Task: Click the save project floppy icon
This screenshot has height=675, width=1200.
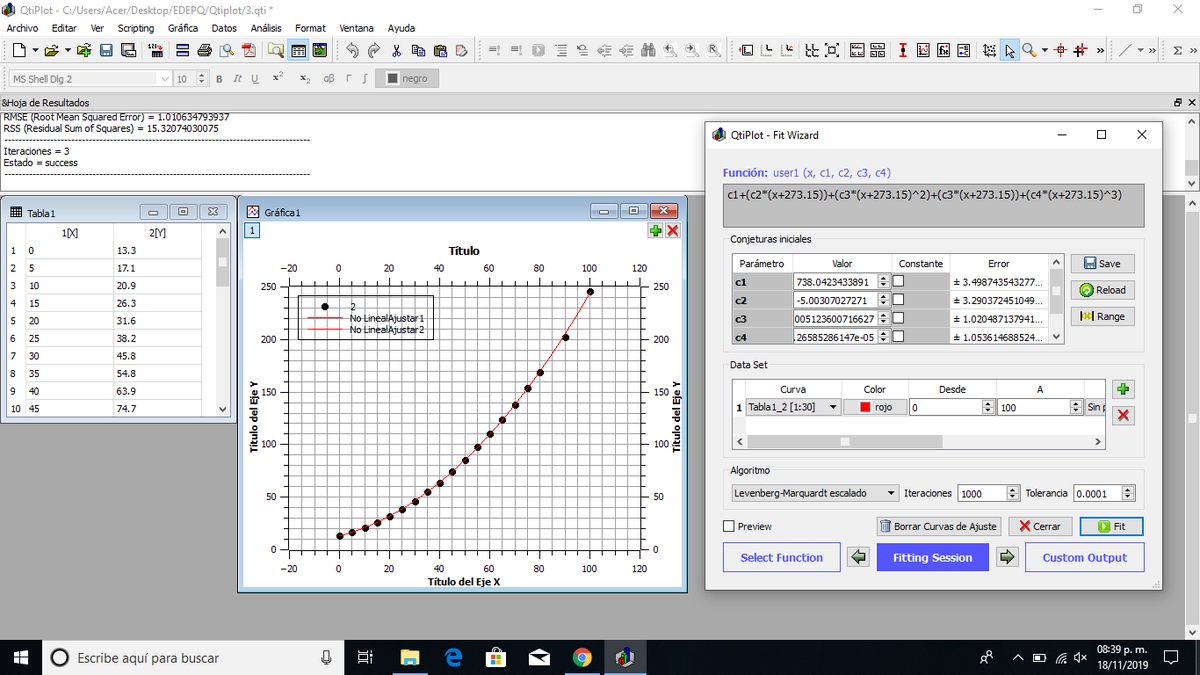Action: pos(105,50)
